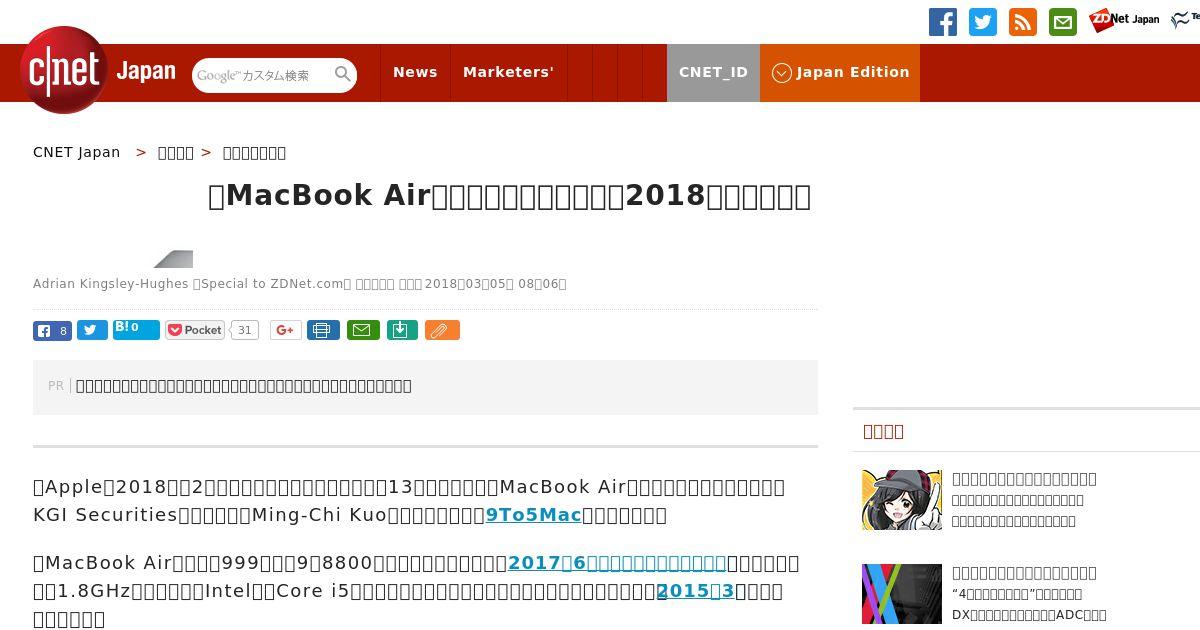
Task: Open the colorful X sidebar thumbnail
Action: pyautogui.click(x=902, y=594)
